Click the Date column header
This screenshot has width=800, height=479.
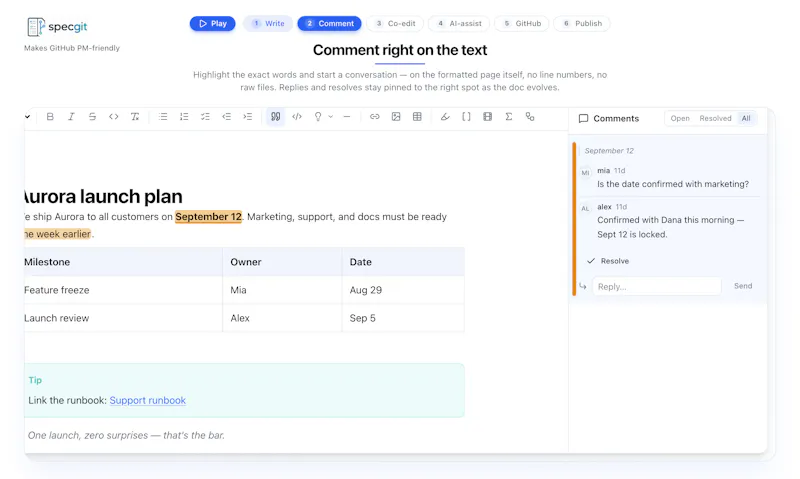click(403, 262)
